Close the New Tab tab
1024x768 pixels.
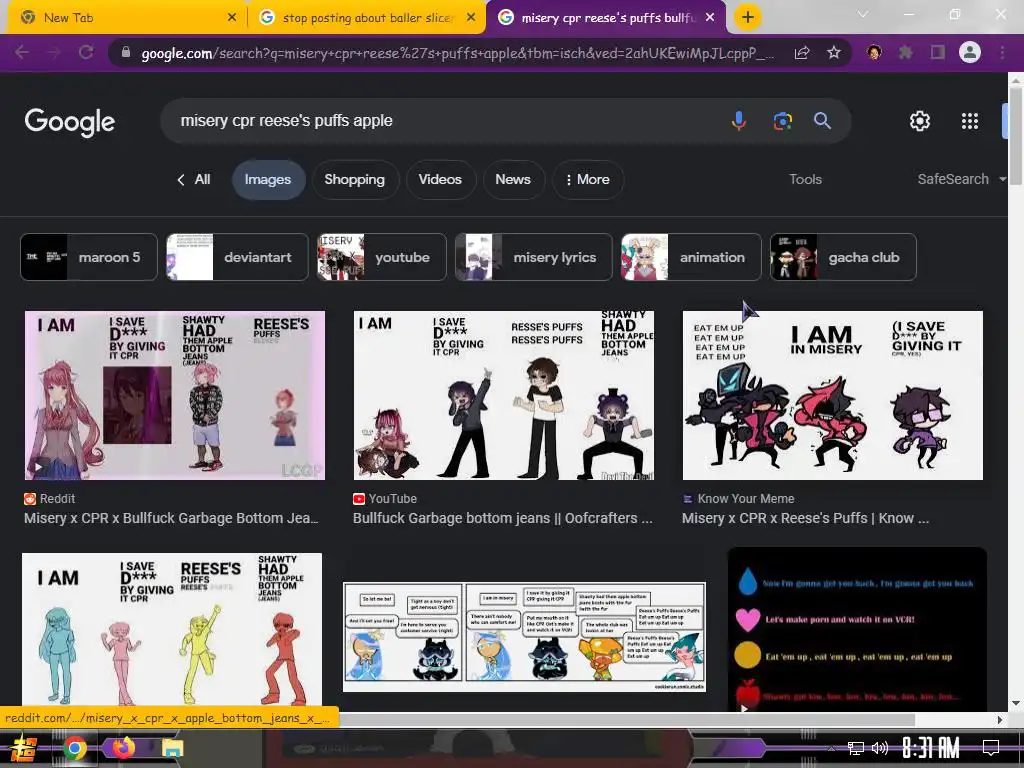pos(232,18)
